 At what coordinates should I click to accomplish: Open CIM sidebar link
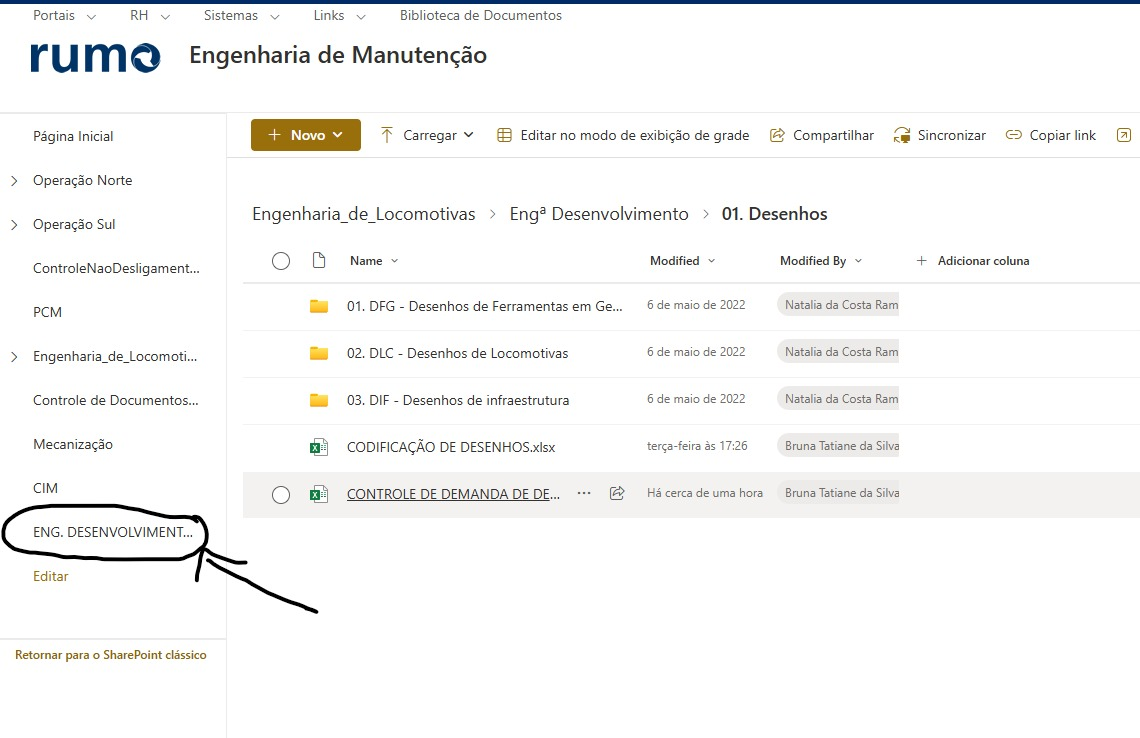point(45,488)
